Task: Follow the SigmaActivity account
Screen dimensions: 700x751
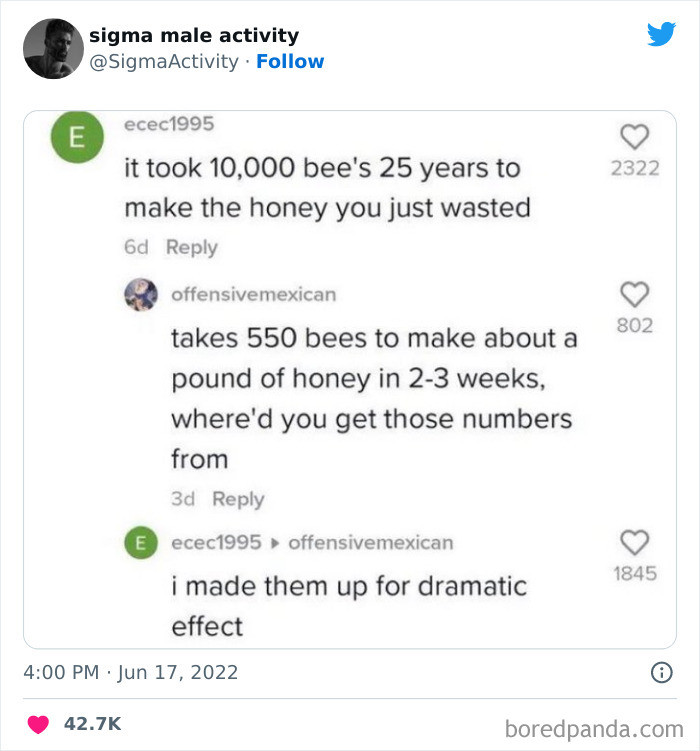Action: [x=290, y=61]
